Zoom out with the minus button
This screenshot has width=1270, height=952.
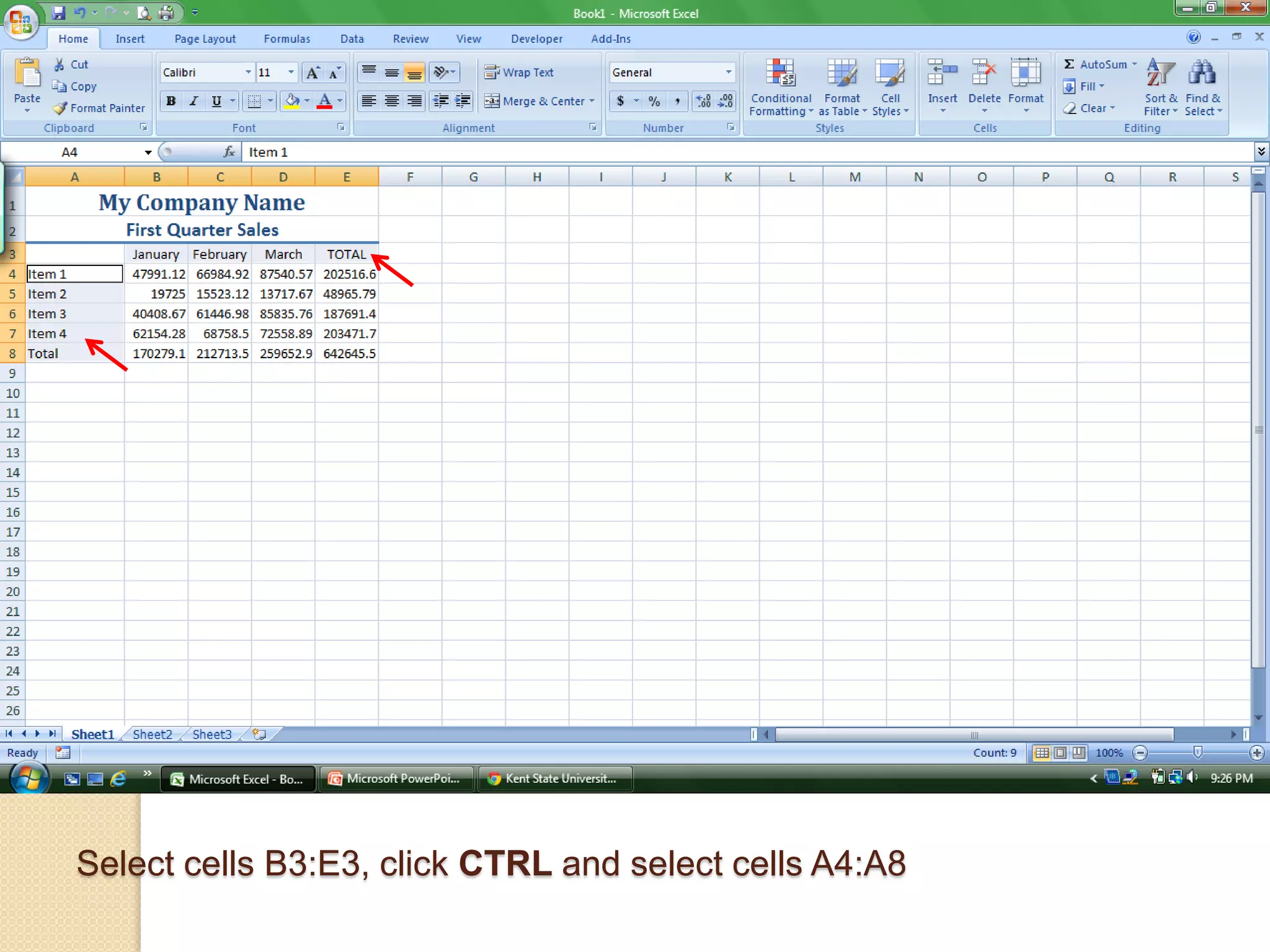pyautogui.click(x=1140, y=753)
